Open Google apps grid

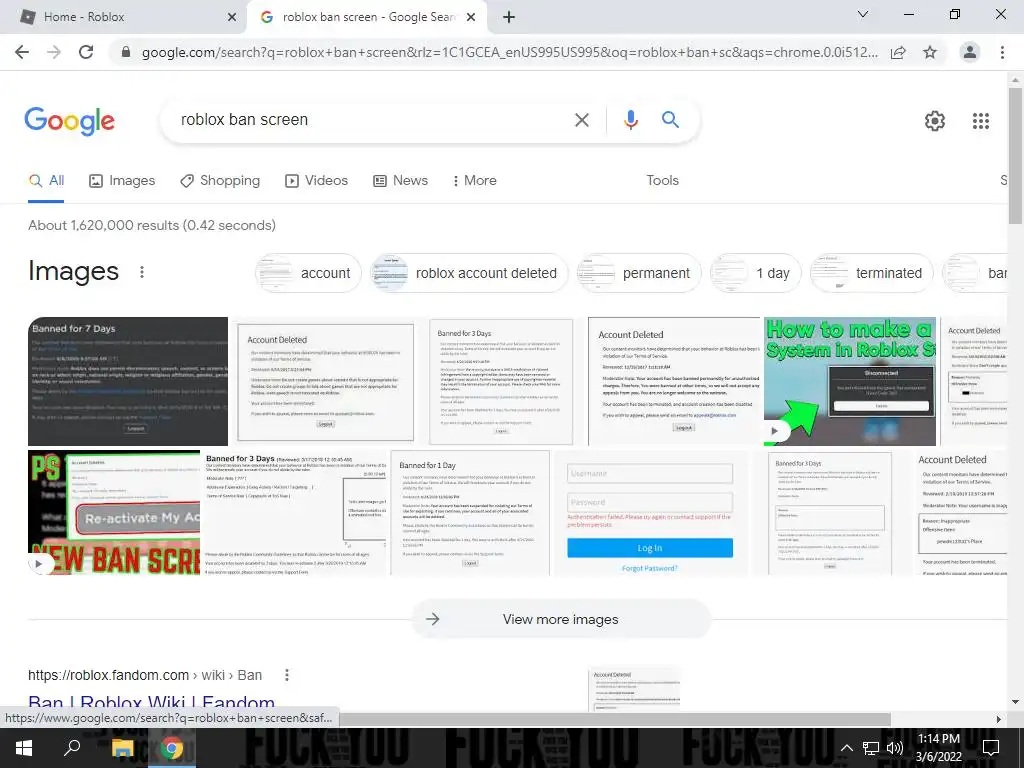981,121
